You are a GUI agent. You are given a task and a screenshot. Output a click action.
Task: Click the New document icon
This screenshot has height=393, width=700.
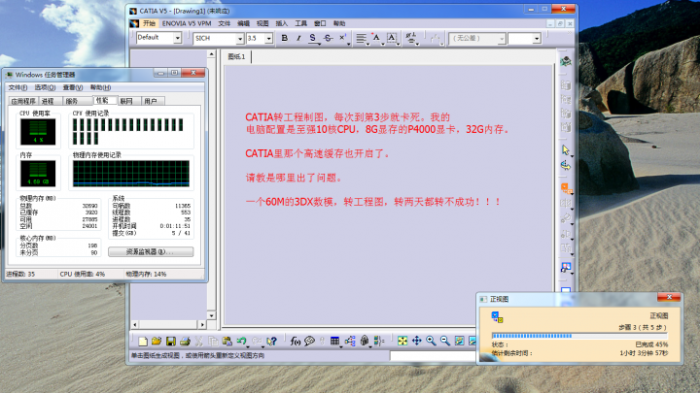click(x=143, y=341)
